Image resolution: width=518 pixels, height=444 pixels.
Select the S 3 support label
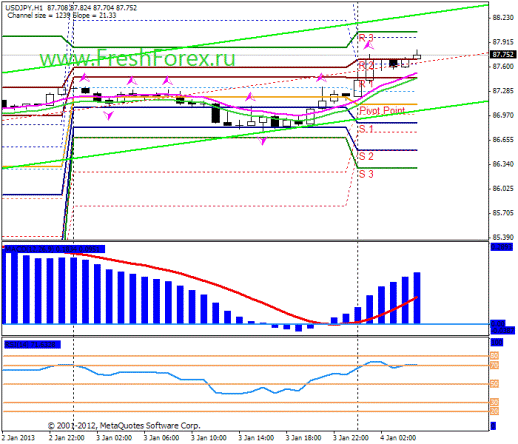pos(366,174)
